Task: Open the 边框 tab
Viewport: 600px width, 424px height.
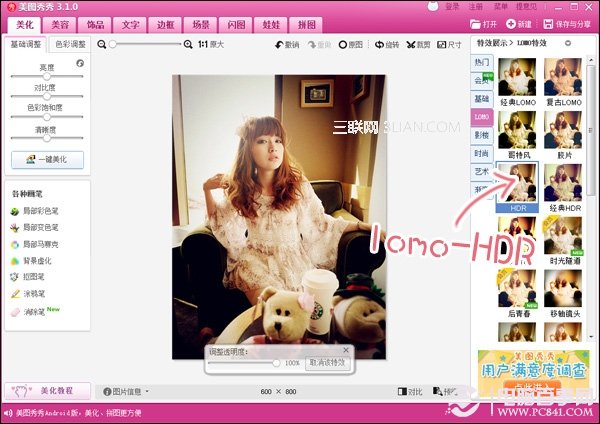Action: [166, 25]
